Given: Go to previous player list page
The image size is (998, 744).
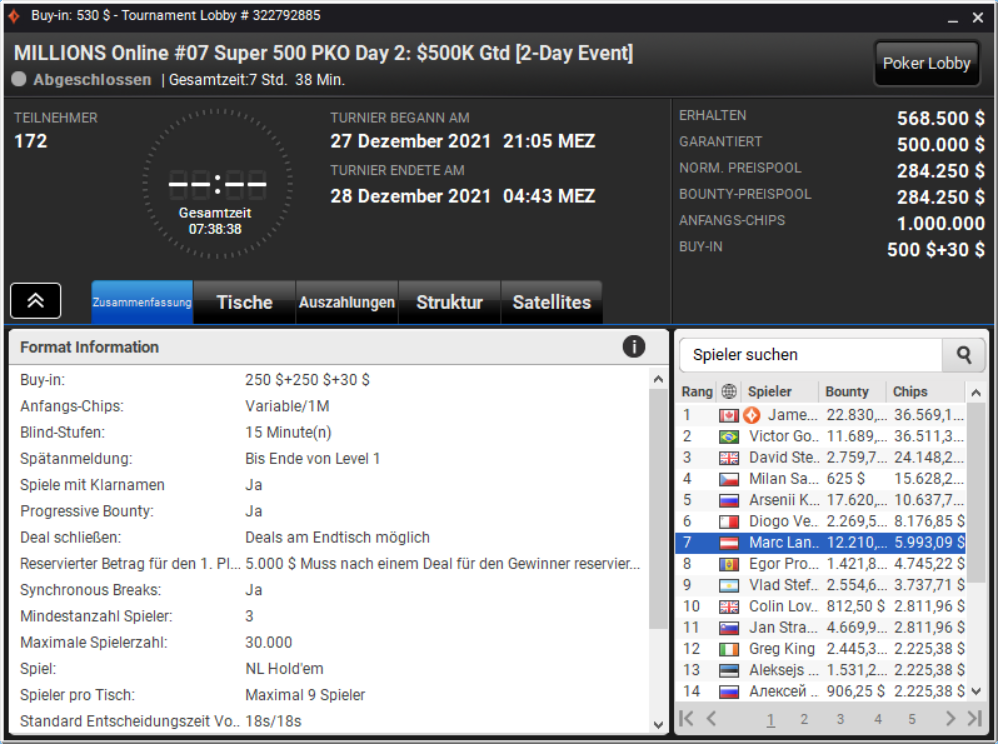Looking at the screenshot, I should coord(712,719).
